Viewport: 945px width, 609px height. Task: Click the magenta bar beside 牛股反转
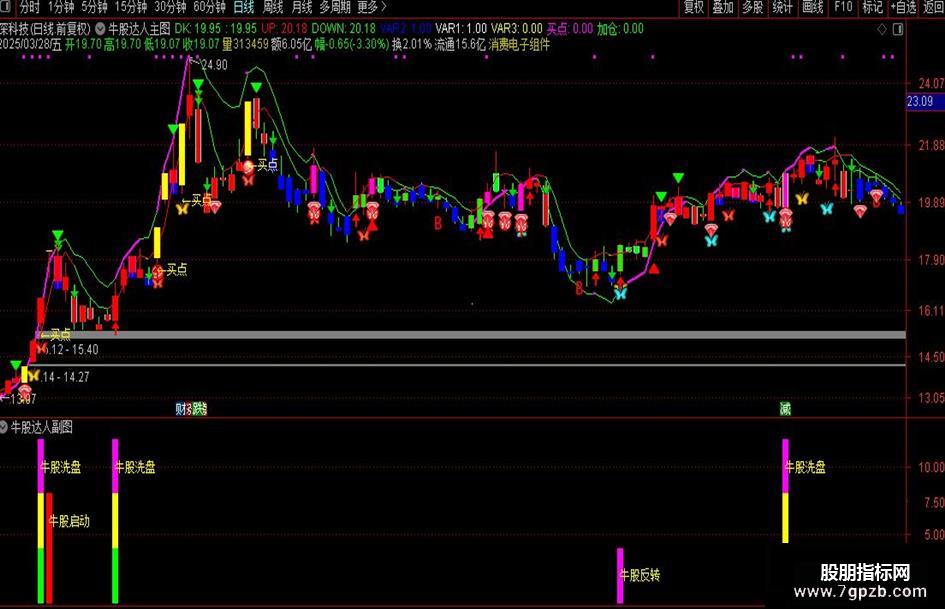tap(620, 575)
